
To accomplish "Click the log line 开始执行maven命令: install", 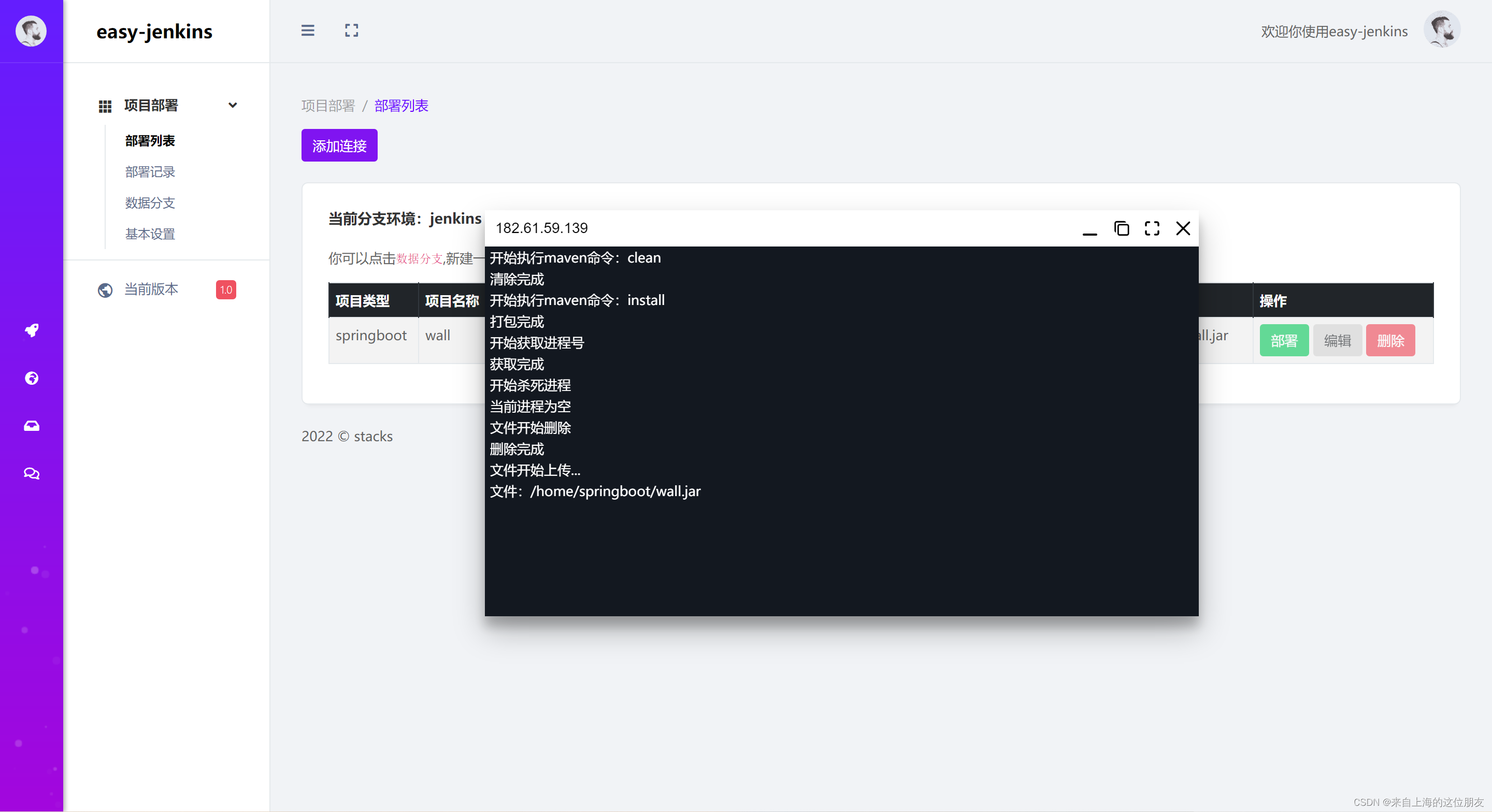I will (578, 300).
